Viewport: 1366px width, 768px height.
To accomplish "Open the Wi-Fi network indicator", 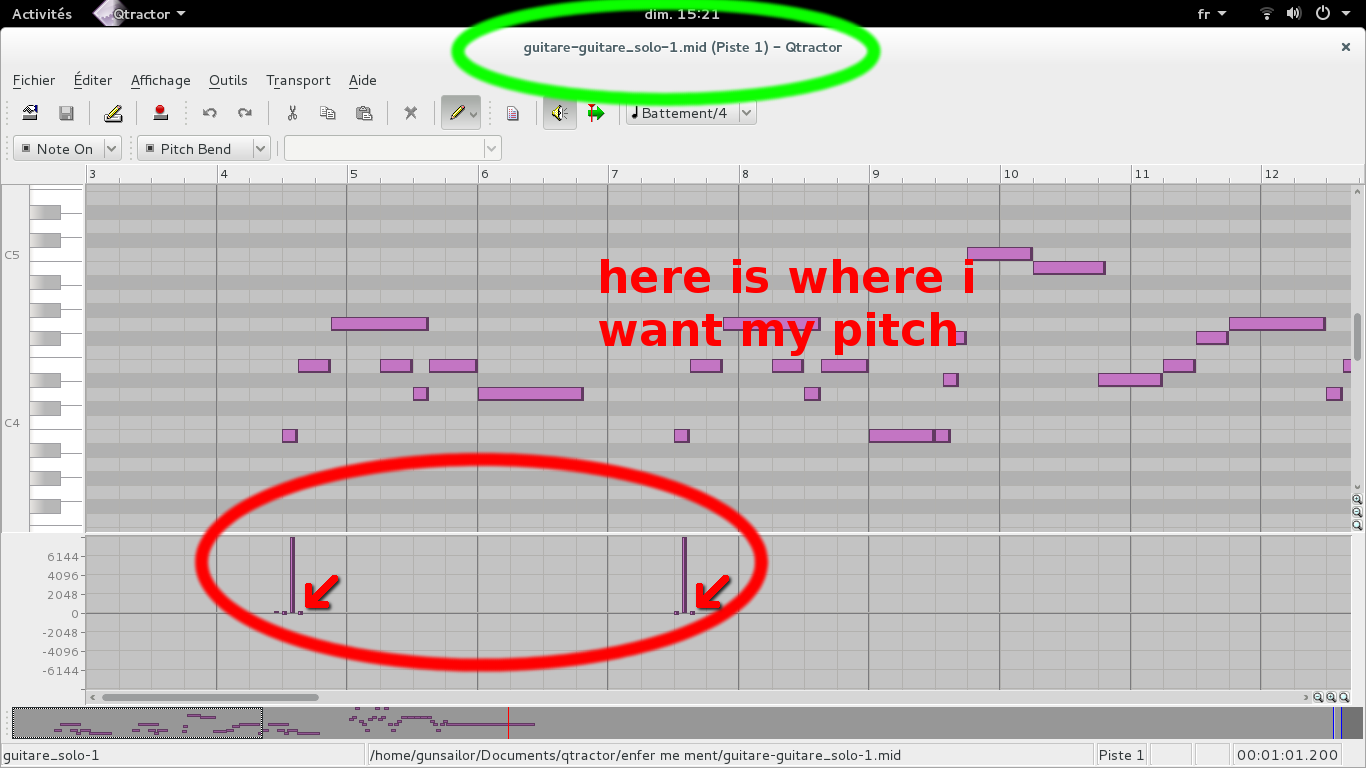I will click(1267, 14).
